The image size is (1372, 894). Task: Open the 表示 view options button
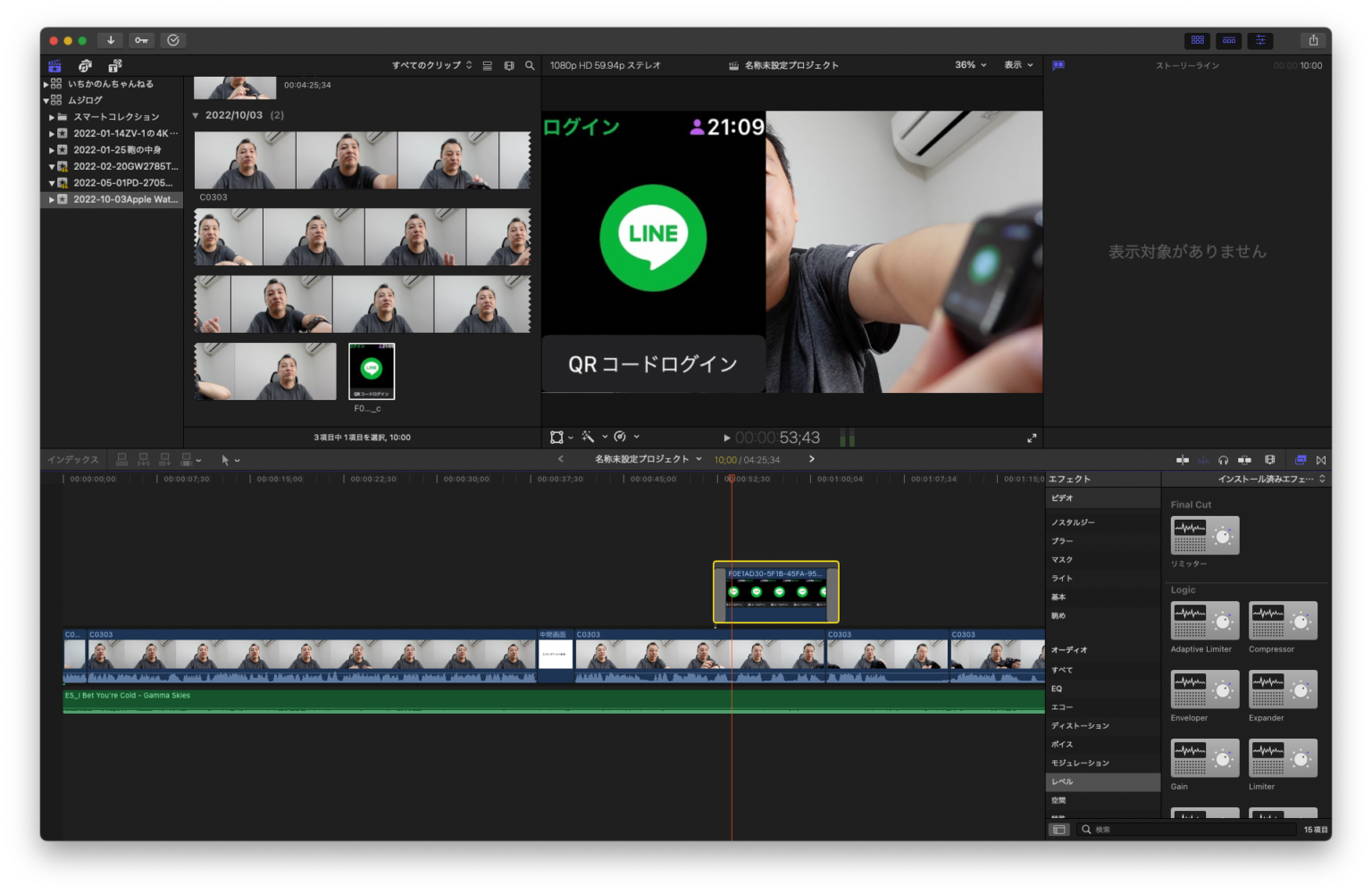point(1018,65)
